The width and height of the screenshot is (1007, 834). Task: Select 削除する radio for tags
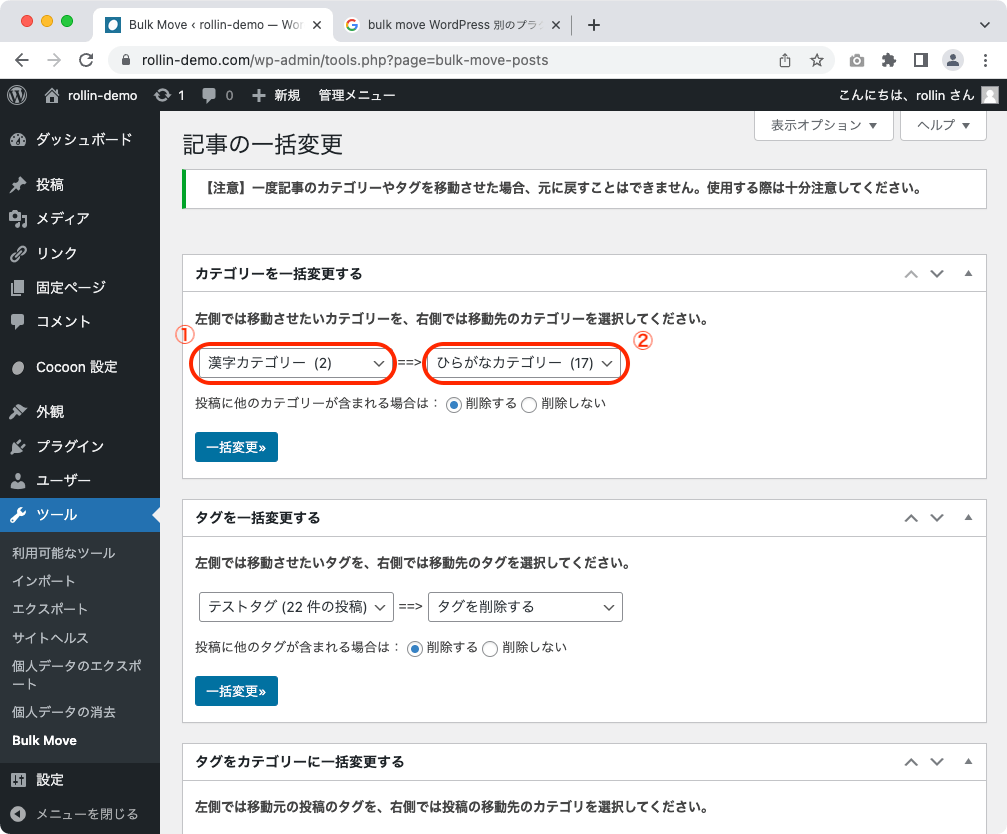(415, 649)
